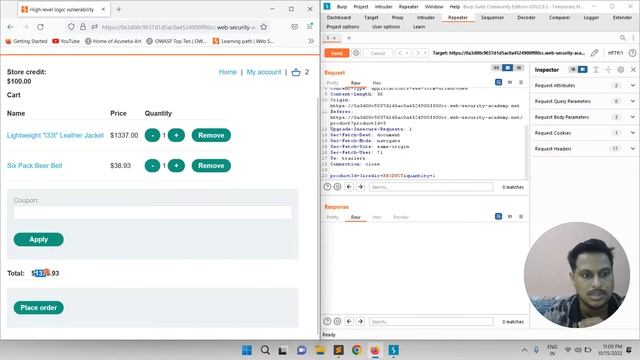640x360 pixels.
Task: Toggle side-by-side request response layout
Action: click(496, 68)
